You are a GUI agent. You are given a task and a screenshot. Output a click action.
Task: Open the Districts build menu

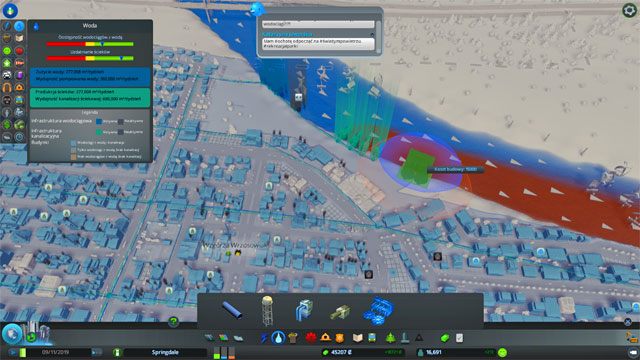pyautogui.click(x=238, y=338)
